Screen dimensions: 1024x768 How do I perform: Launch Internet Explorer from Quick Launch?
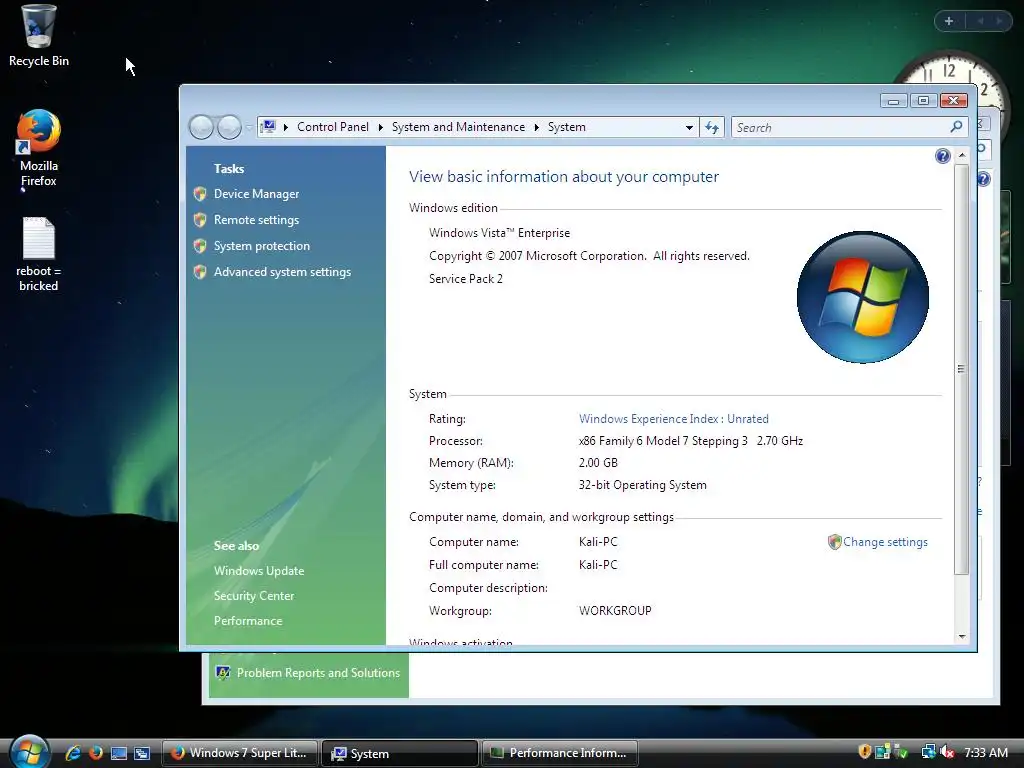tap(73, 752)
